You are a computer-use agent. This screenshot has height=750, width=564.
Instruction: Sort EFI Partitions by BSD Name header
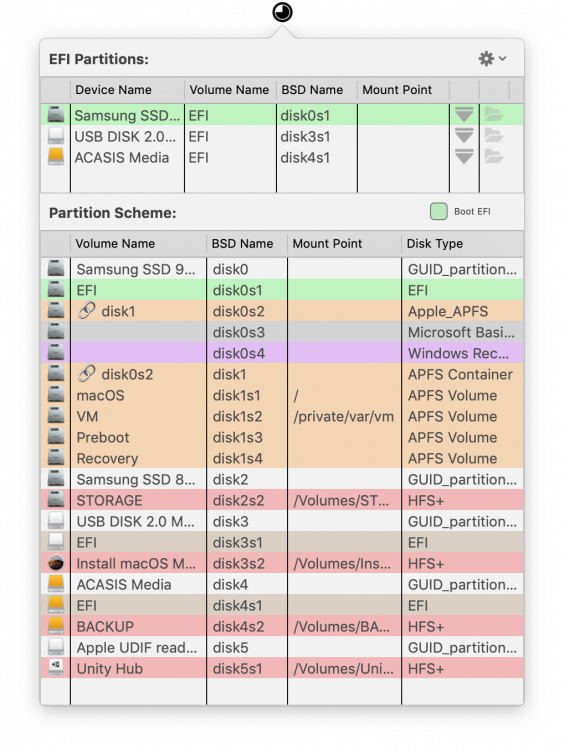(317, 90)
